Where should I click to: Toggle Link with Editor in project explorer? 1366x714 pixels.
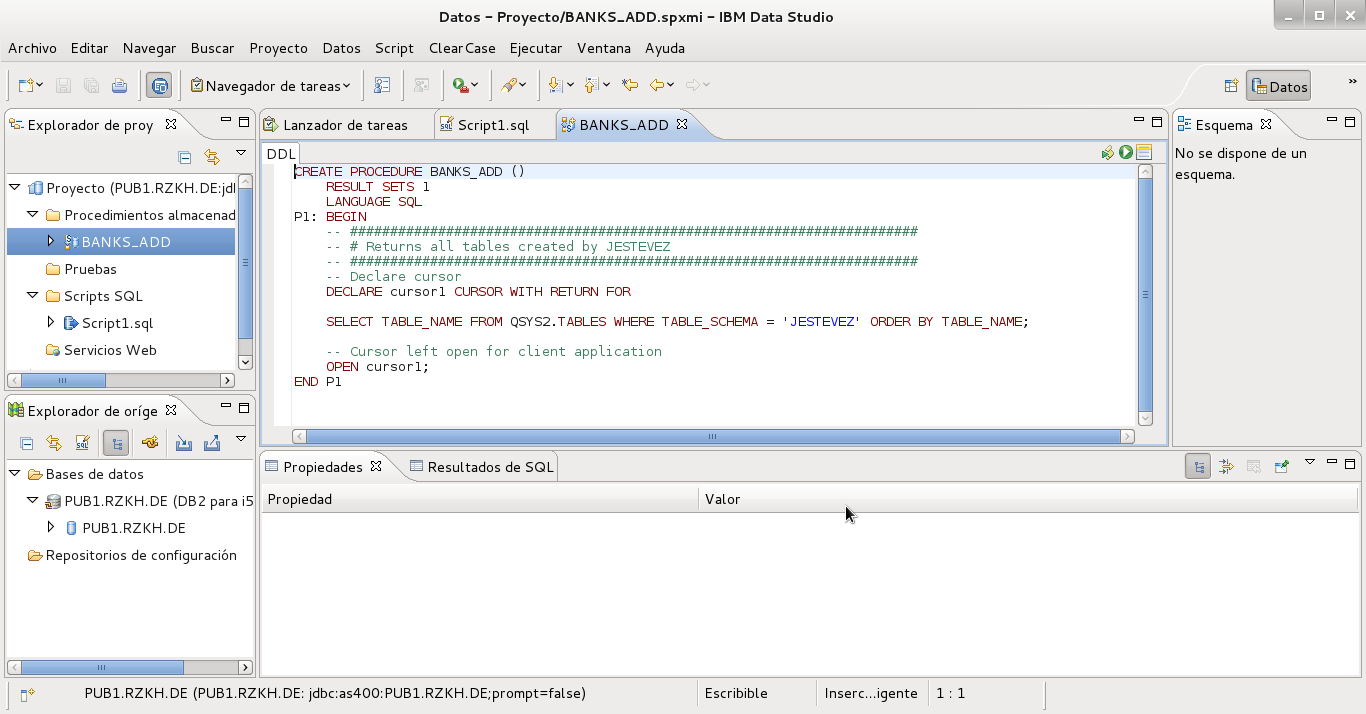coord(212,157)
